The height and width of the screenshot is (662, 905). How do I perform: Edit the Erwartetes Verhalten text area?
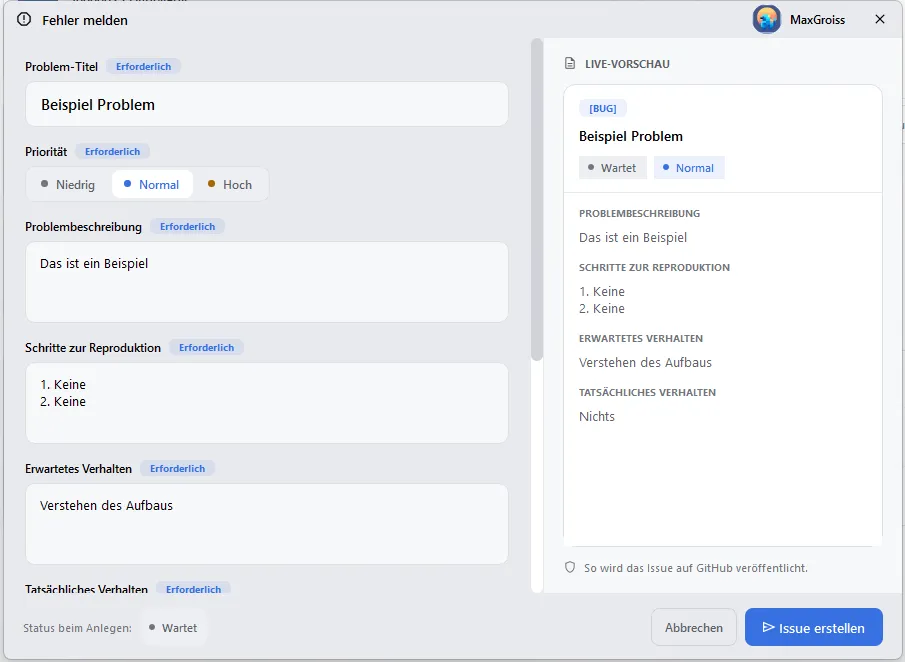coord(267,524)
